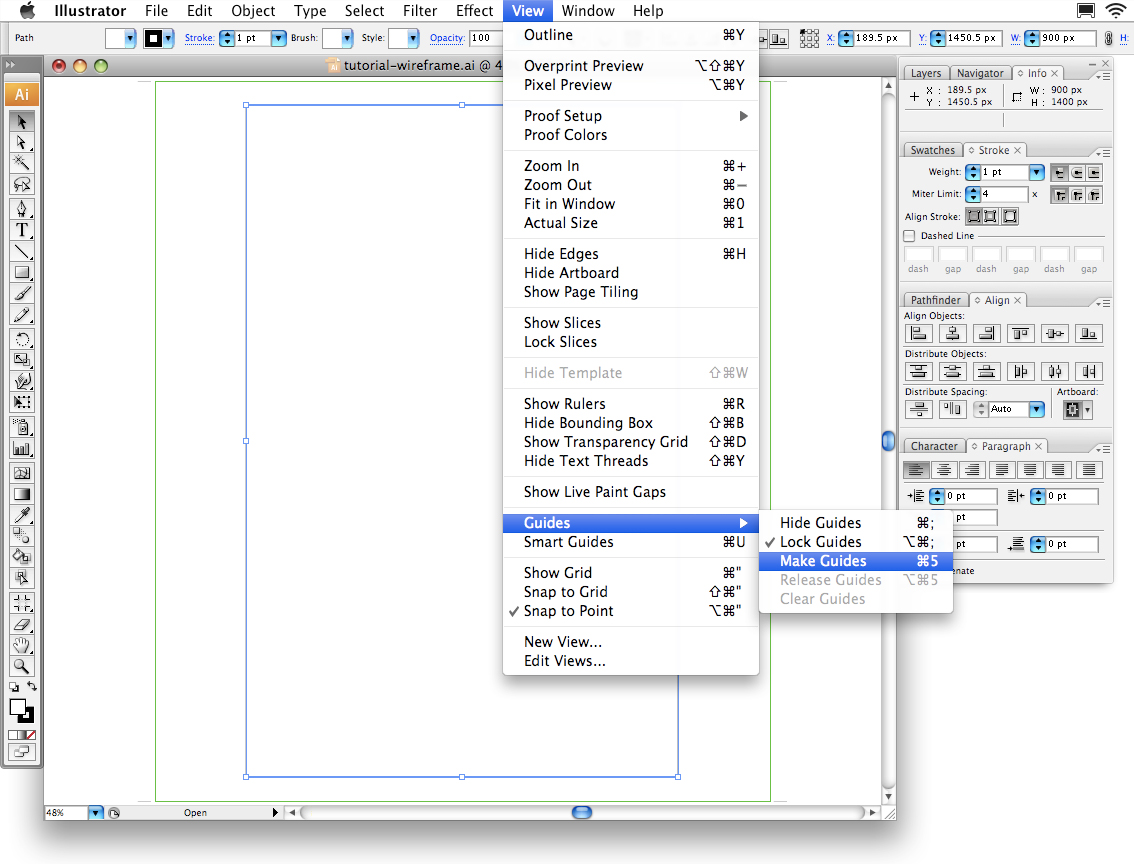The image size is (1134, 864).
Task: Select the Magic Wand tool
Action: tap(22, 163)
